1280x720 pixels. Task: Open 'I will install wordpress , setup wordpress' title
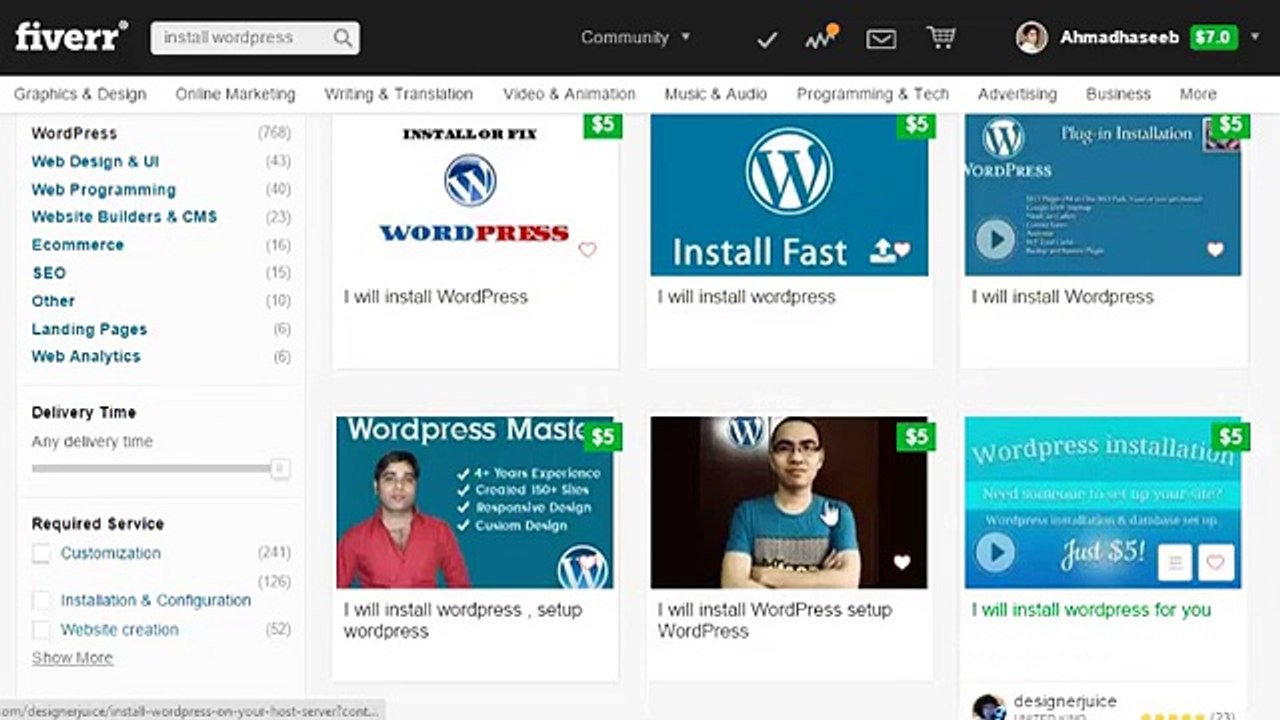(x=463, y=620)
